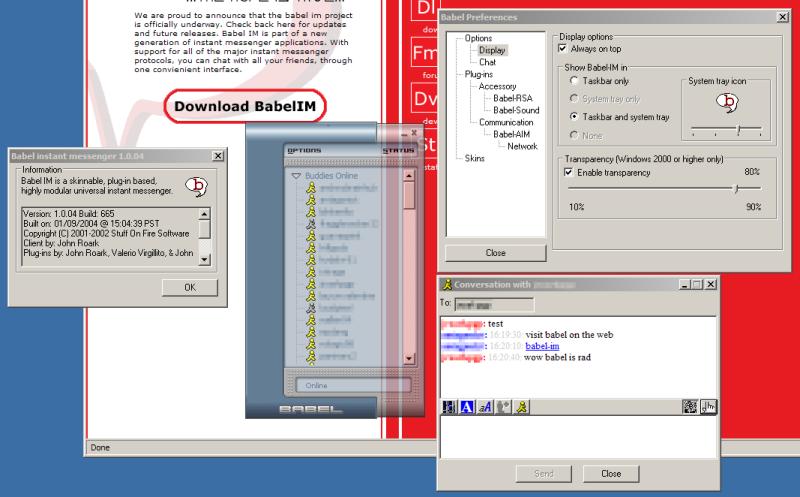Click the Send button in the conversation window

tap(543, 474)
